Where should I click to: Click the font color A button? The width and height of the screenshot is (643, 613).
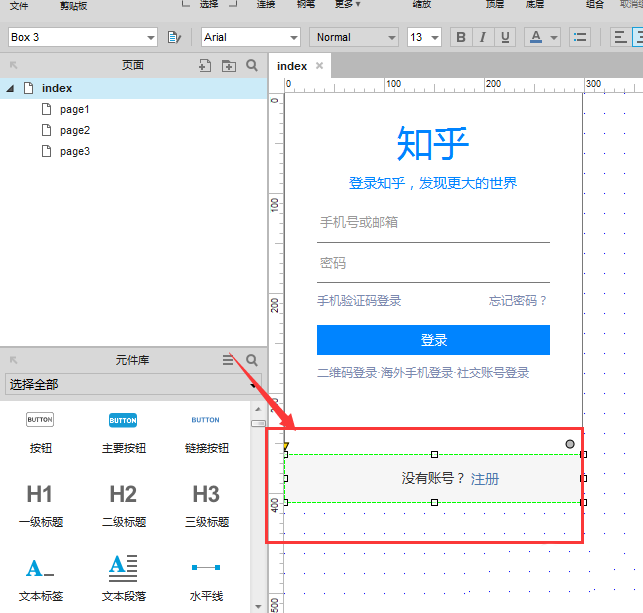coord(536,37)
